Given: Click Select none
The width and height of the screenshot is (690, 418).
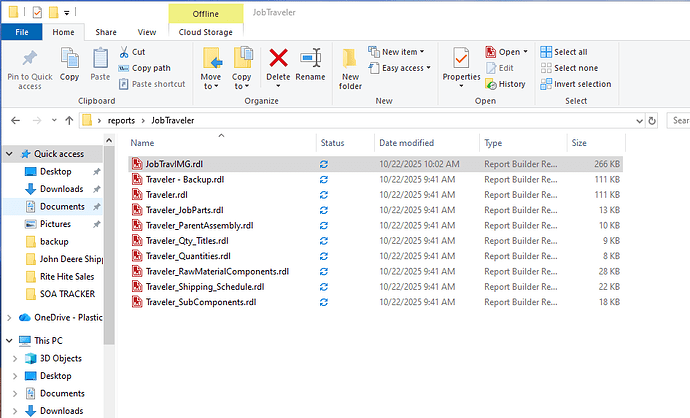Looking at the screenshot, I should (569, 68).
